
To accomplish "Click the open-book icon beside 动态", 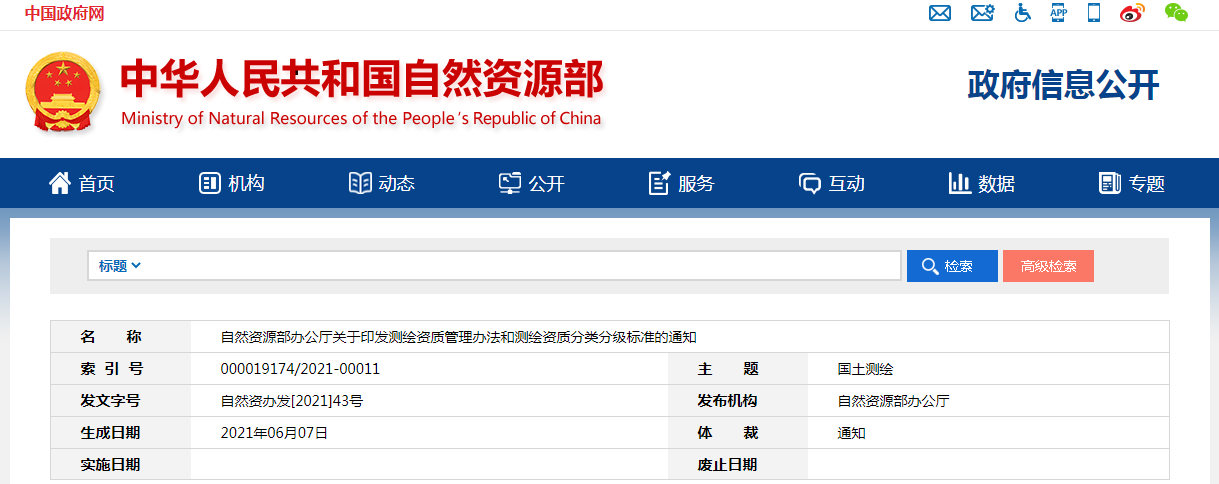I will (360, 183).
